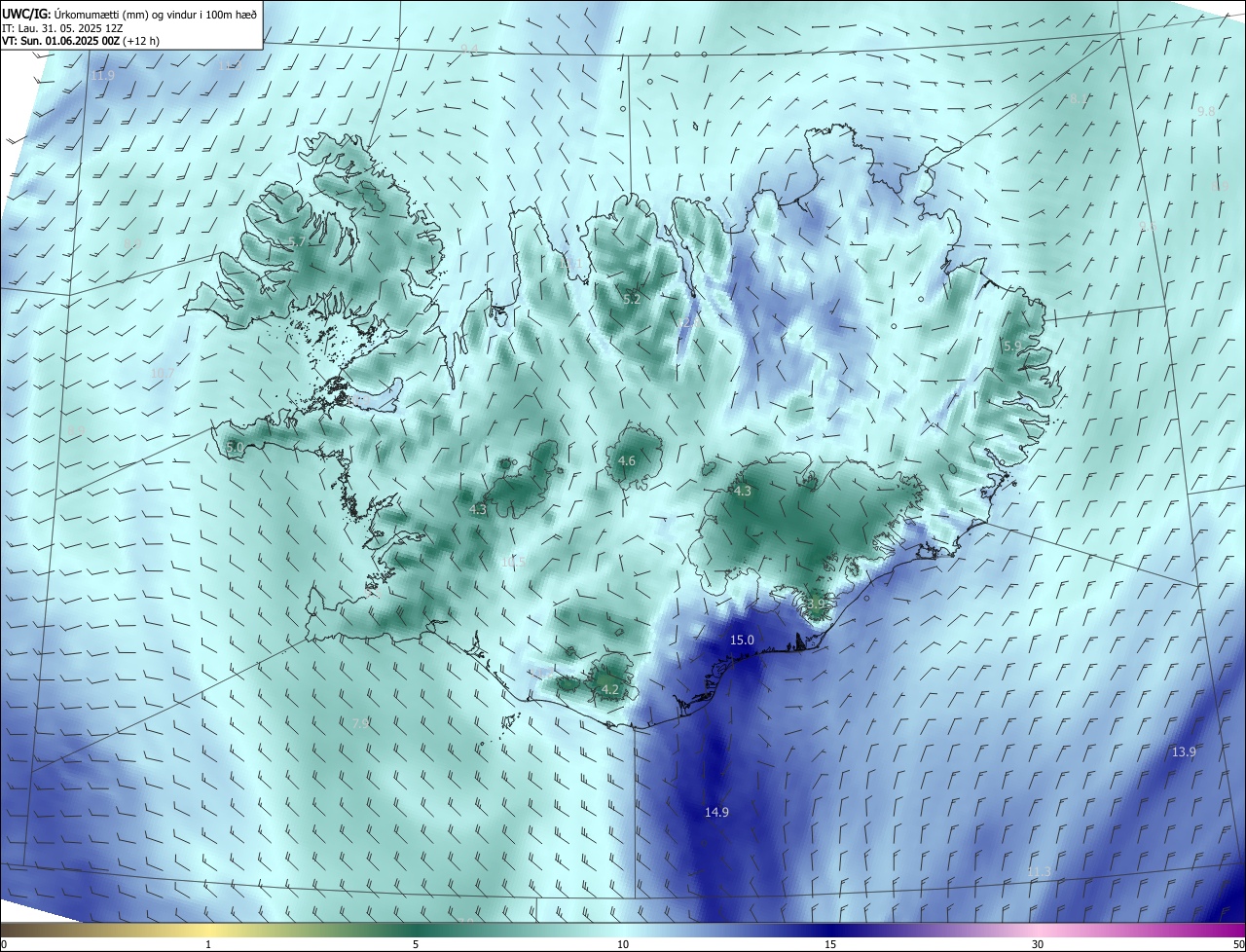Click the 4.6 value on the Hofsjökull glacier outline
The height and width of the screenshot is (952, 1246).
click(627, 460)
